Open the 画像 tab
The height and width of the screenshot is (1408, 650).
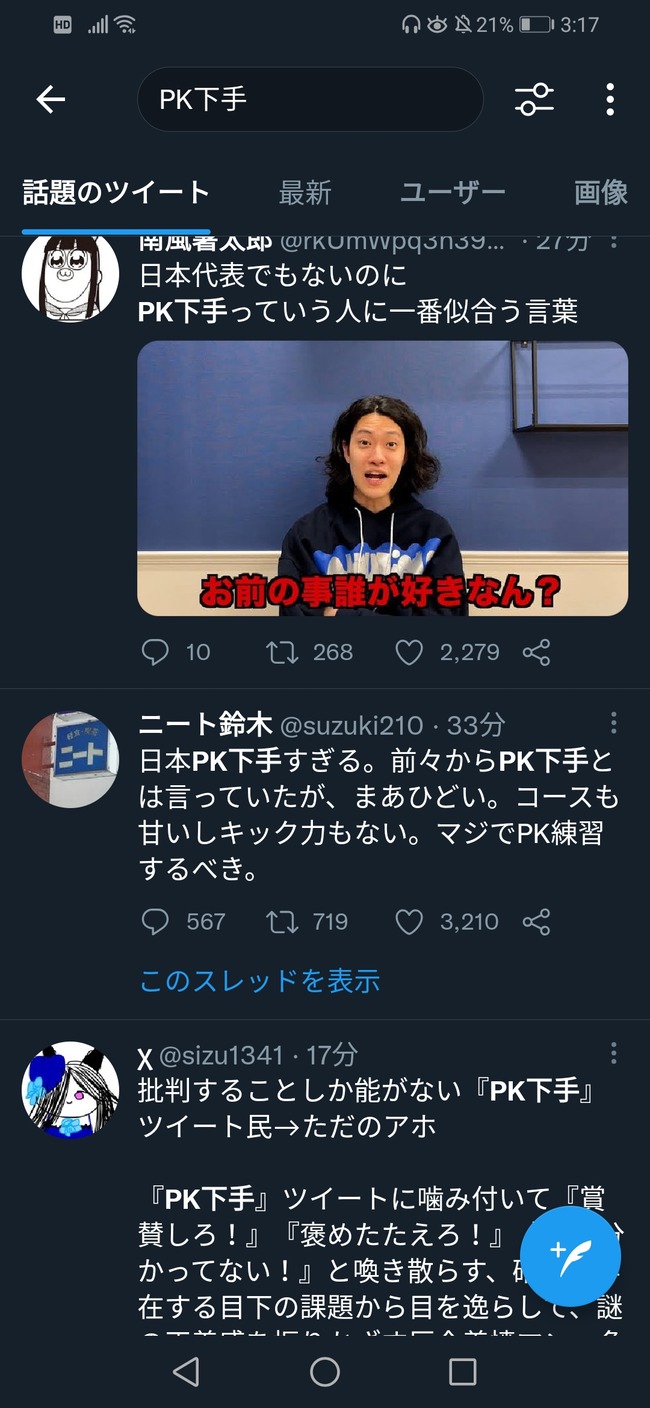pos(601,193)
